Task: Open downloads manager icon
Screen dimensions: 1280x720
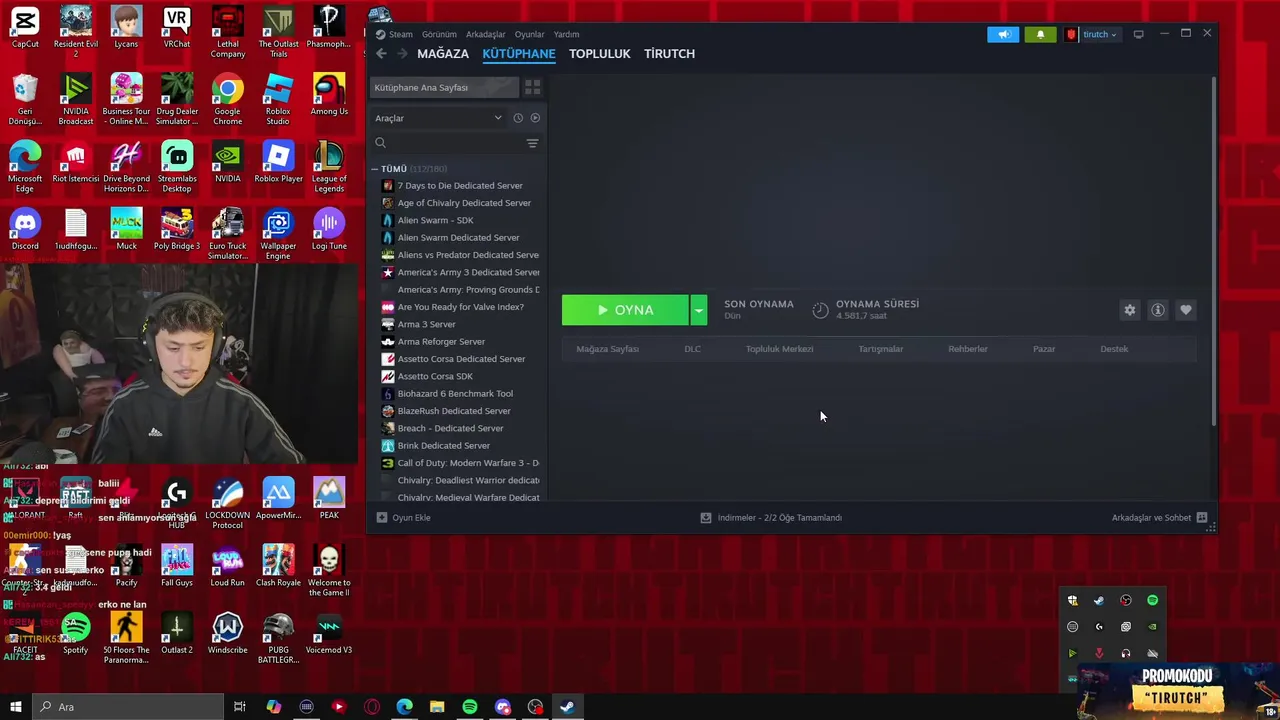Action: point(706,518)
